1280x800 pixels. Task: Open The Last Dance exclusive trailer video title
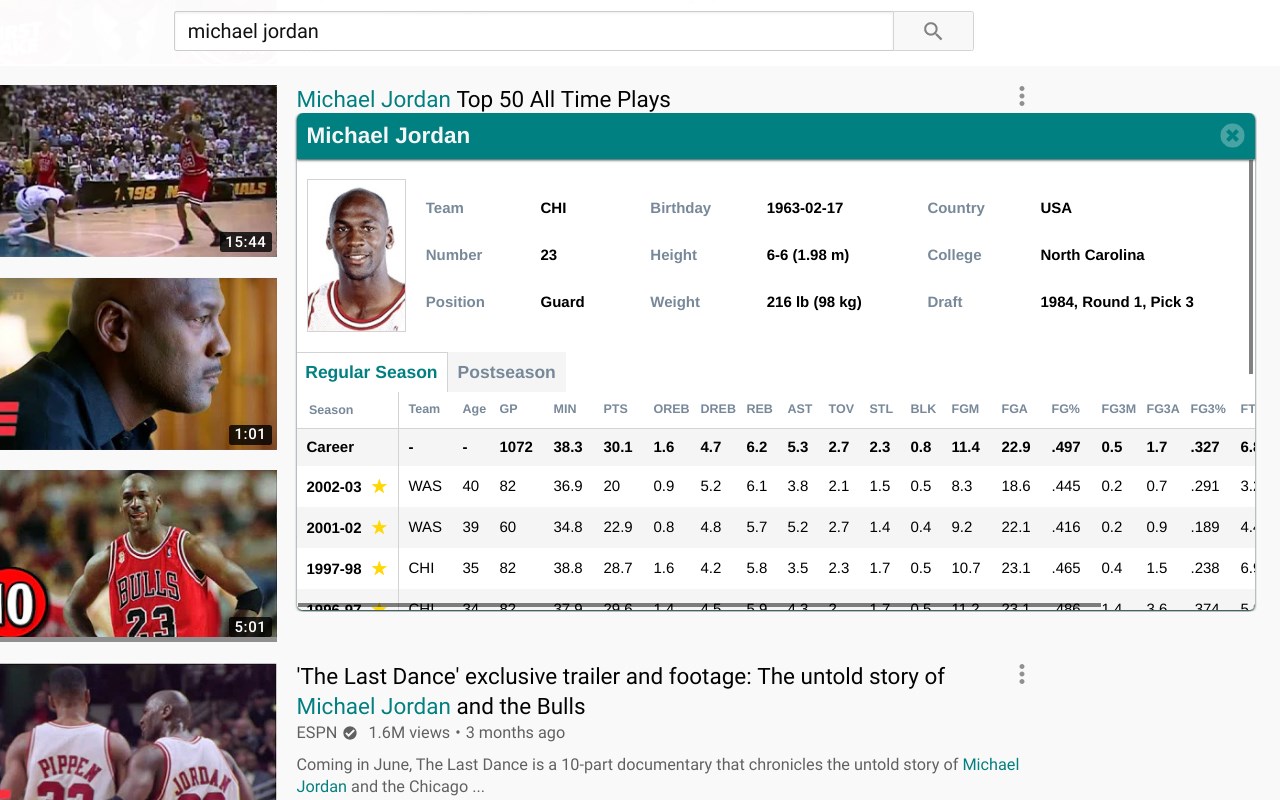(x=620, y=691)
